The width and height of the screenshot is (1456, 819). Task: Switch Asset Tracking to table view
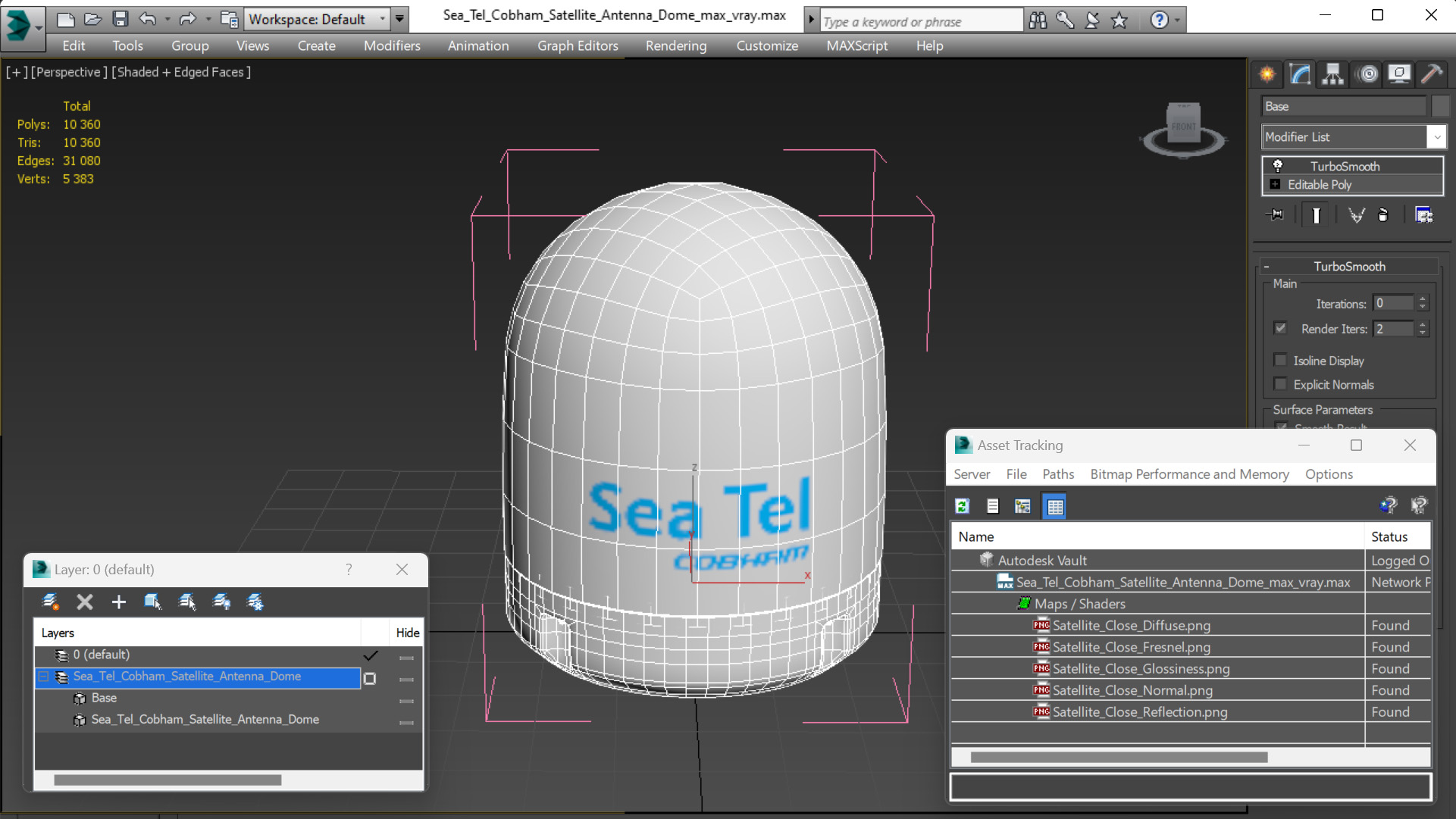(x=1055, y=506)
